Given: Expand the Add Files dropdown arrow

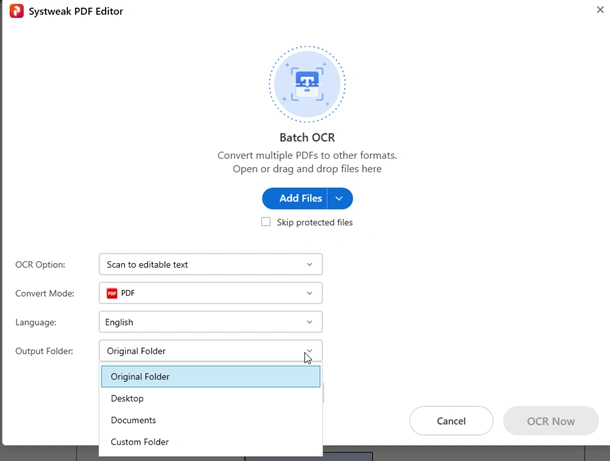Looking at the screenshot, I should [340, 198].
